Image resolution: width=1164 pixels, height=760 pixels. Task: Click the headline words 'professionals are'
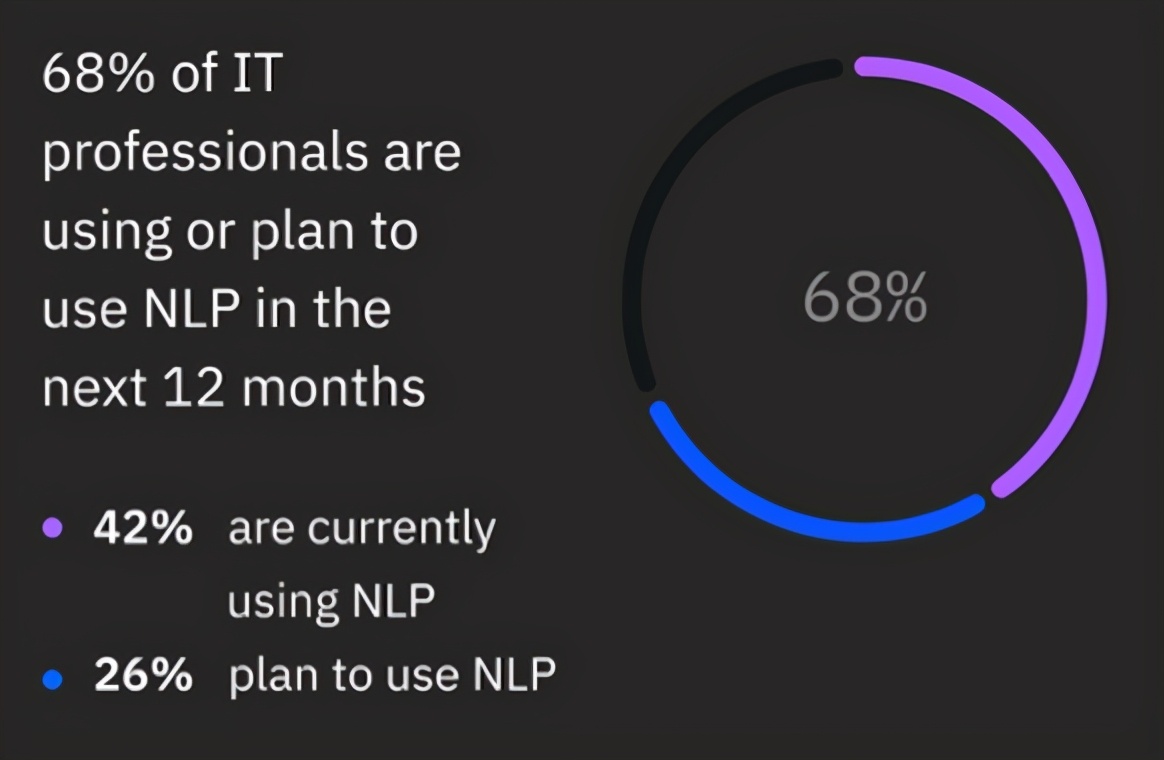point(252,152)
